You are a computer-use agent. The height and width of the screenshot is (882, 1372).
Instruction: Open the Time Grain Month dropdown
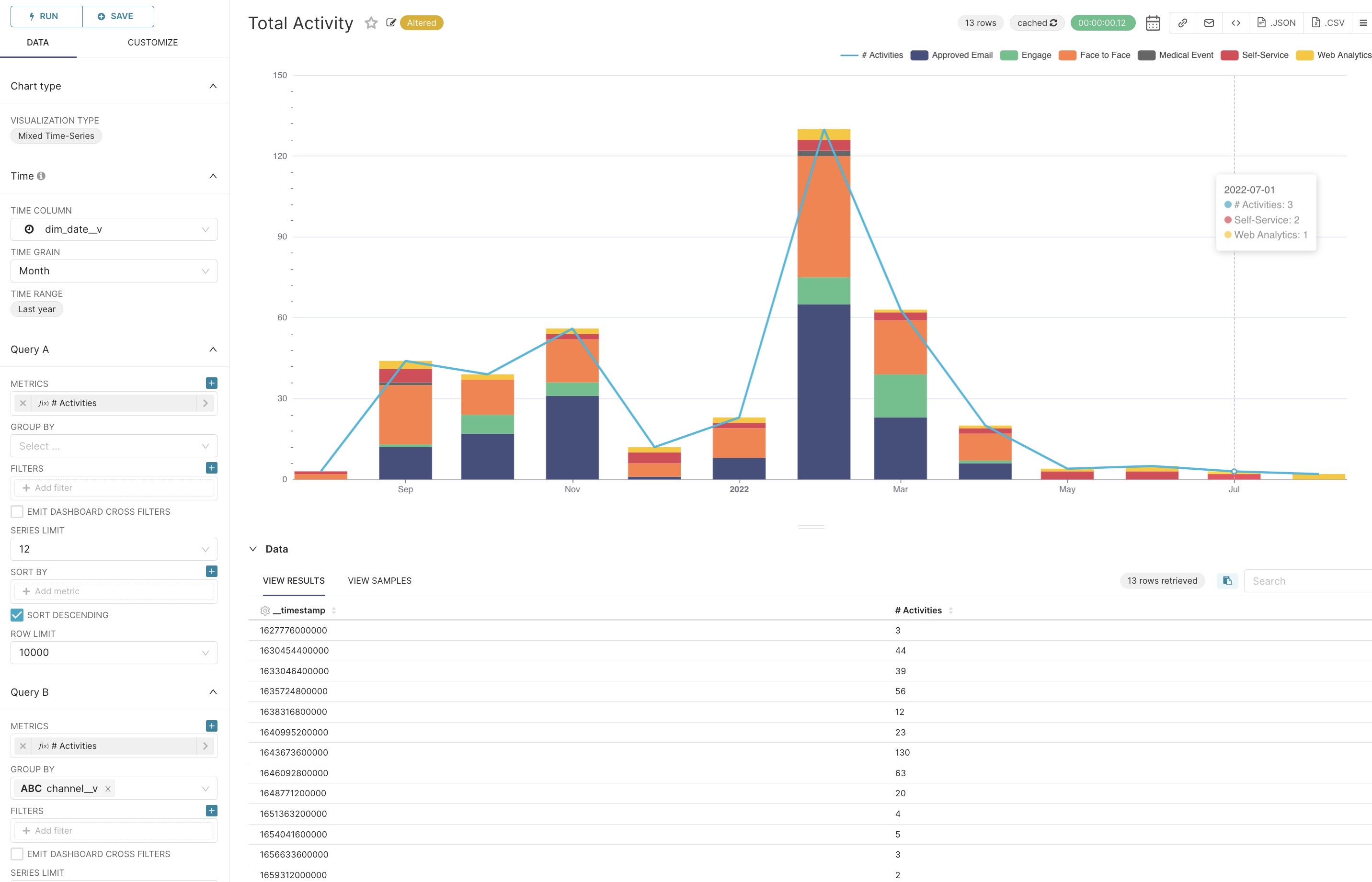click(x=114, y=271)
